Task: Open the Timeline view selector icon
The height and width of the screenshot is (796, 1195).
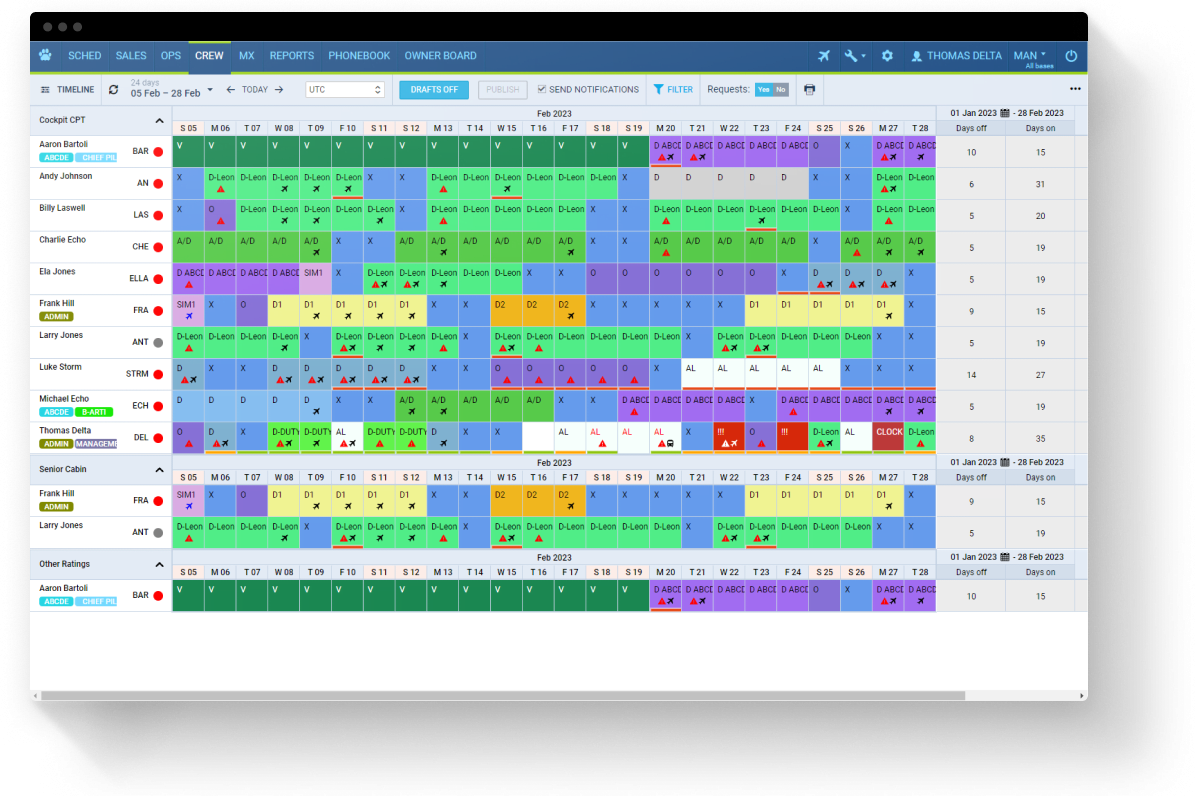Action: (46, 89)
